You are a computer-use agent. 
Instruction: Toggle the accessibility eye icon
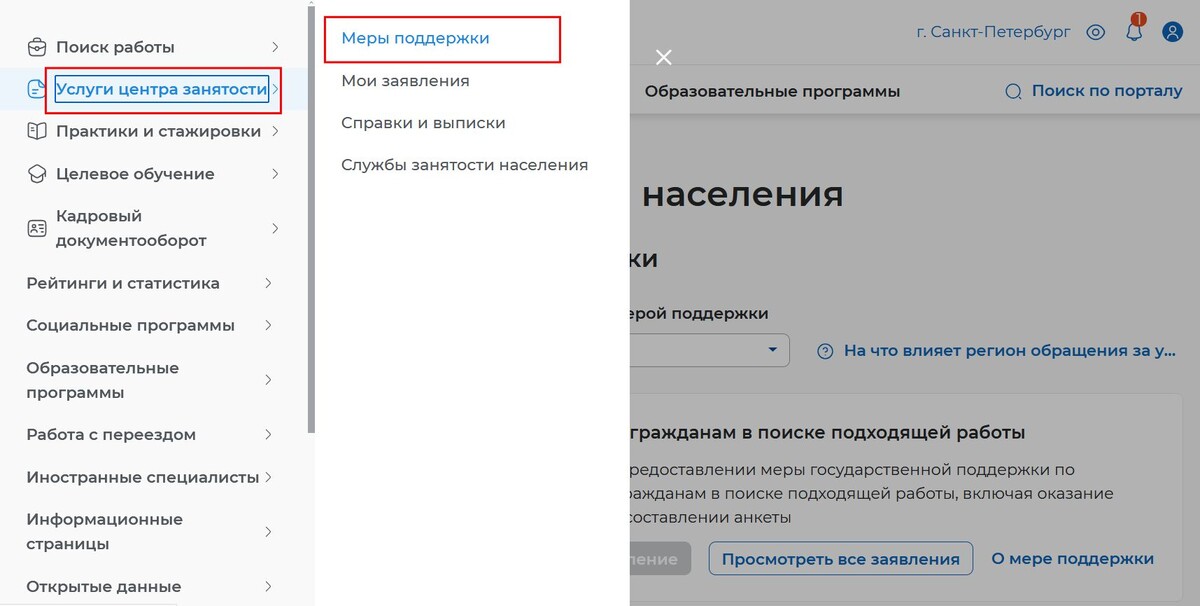click(x=1096, y=32)
